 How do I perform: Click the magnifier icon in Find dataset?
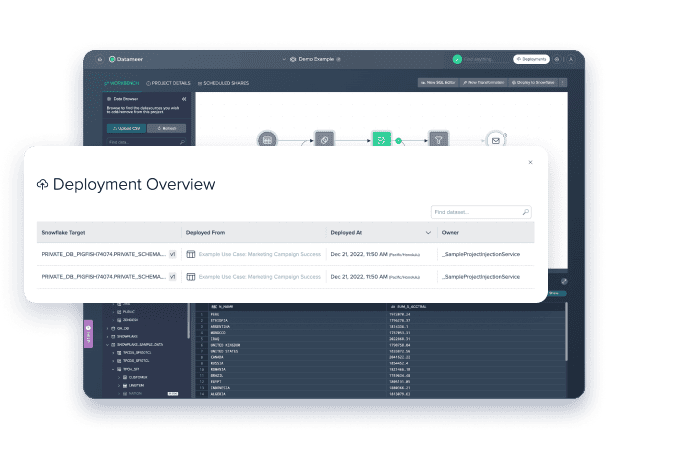[525, 212]
